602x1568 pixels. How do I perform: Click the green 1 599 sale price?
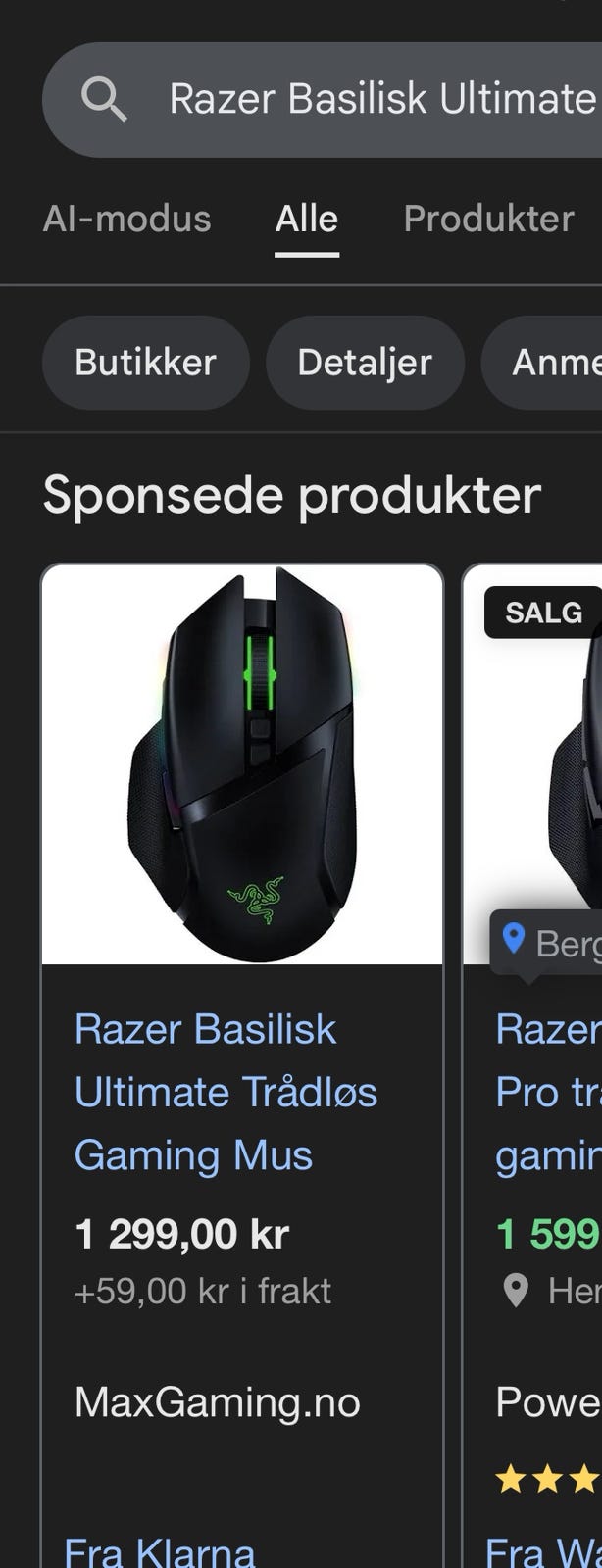(548, 1235)
